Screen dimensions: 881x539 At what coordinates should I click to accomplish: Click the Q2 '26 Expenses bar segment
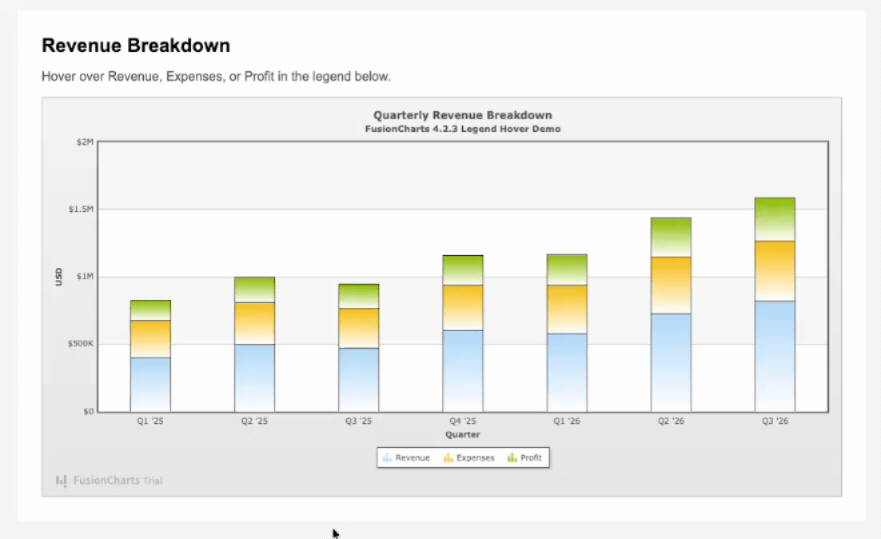point(671,286)
